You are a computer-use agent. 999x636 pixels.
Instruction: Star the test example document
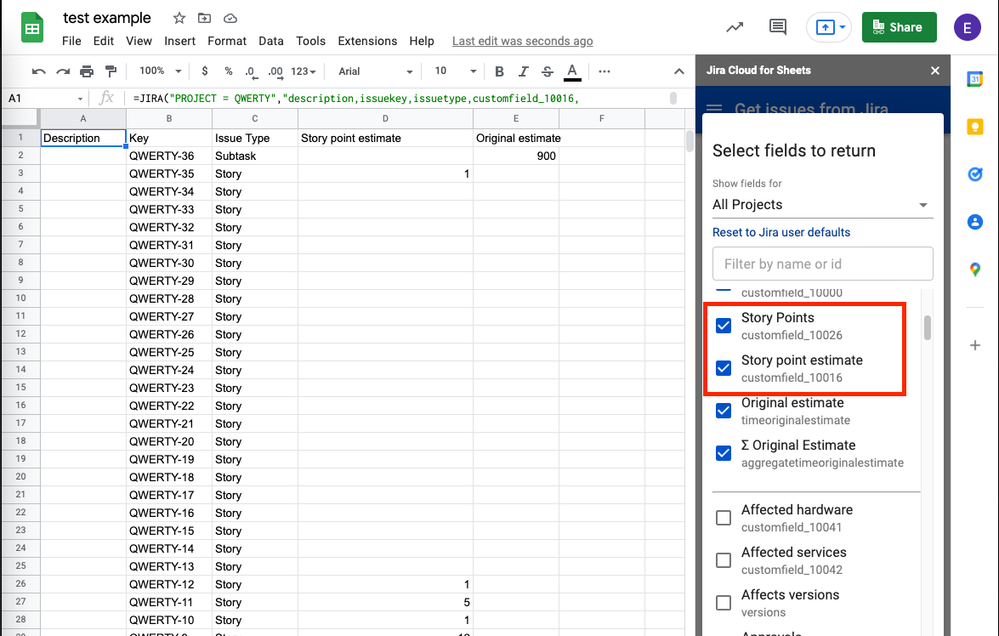[x=179, y=18]
